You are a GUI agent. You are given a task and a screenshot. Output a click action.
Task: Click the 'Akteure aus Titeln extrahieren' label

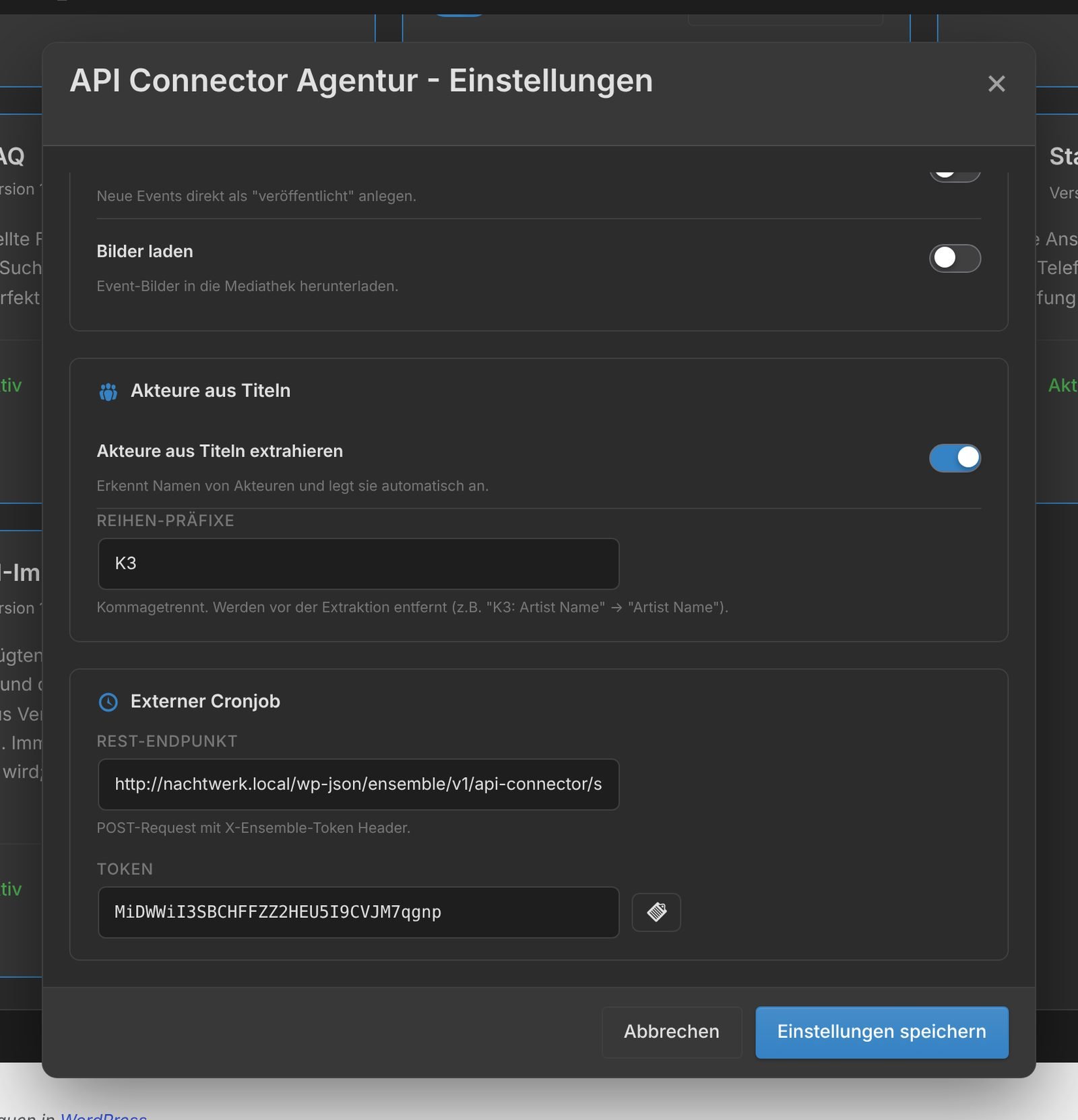(x=220, y=451)
